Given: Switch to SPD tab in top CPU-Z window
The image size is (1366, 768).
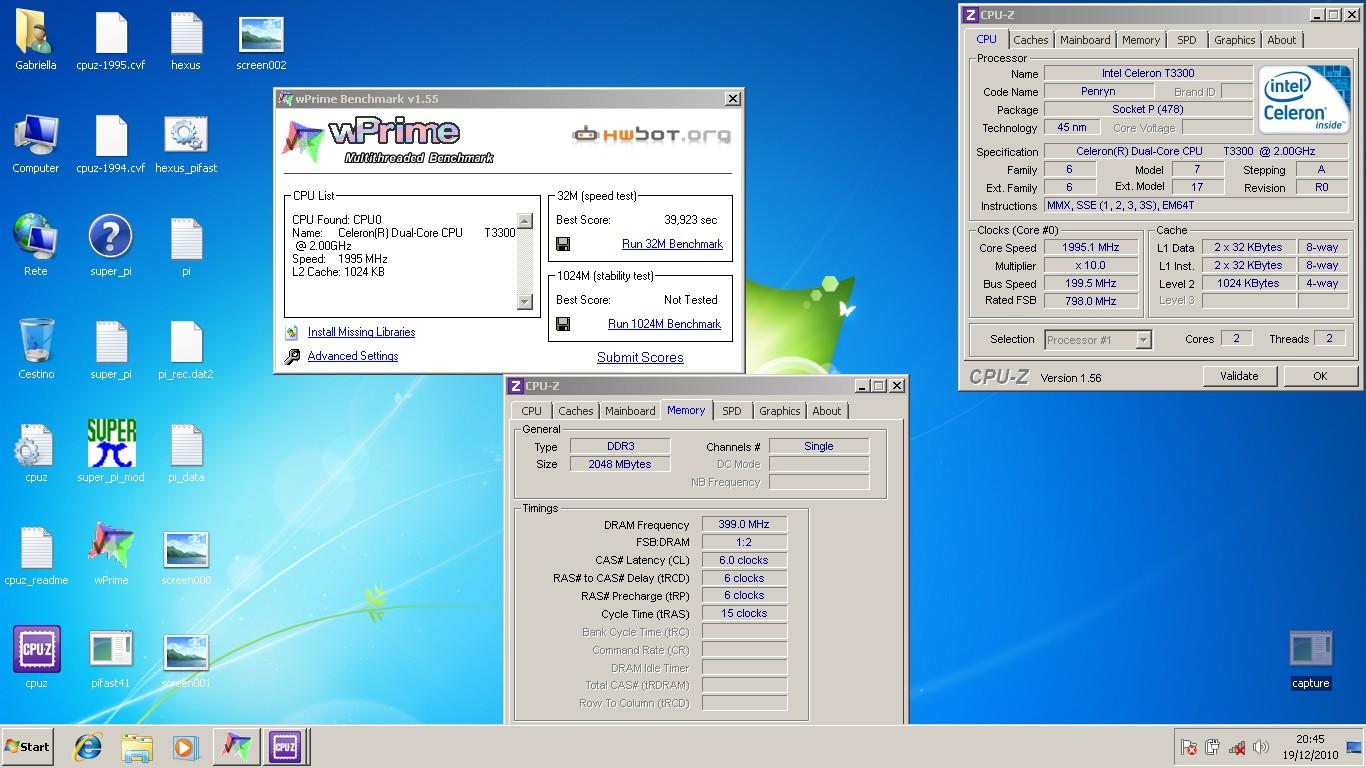Looking at the screenshot, I should click(1187, 40).
